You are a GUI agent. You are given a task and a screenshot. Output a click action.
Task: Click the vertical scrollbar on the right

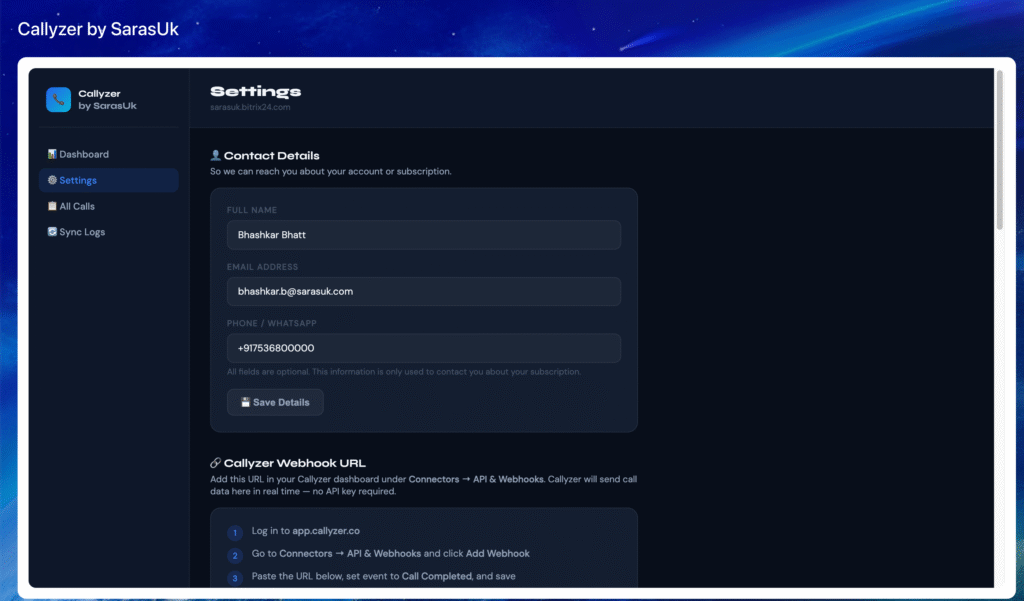(x=1000, y=150)
